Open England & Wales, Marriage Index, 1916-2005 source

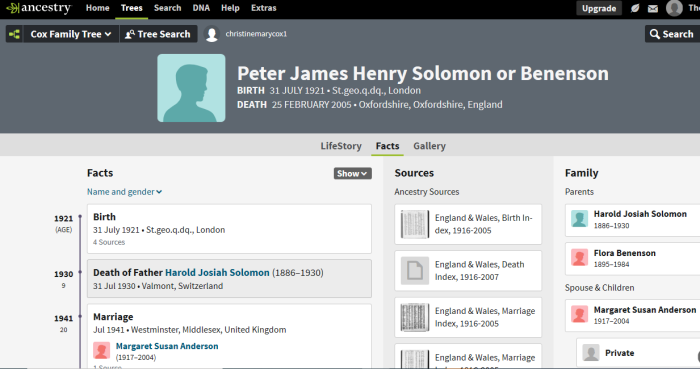coord(468,317)
